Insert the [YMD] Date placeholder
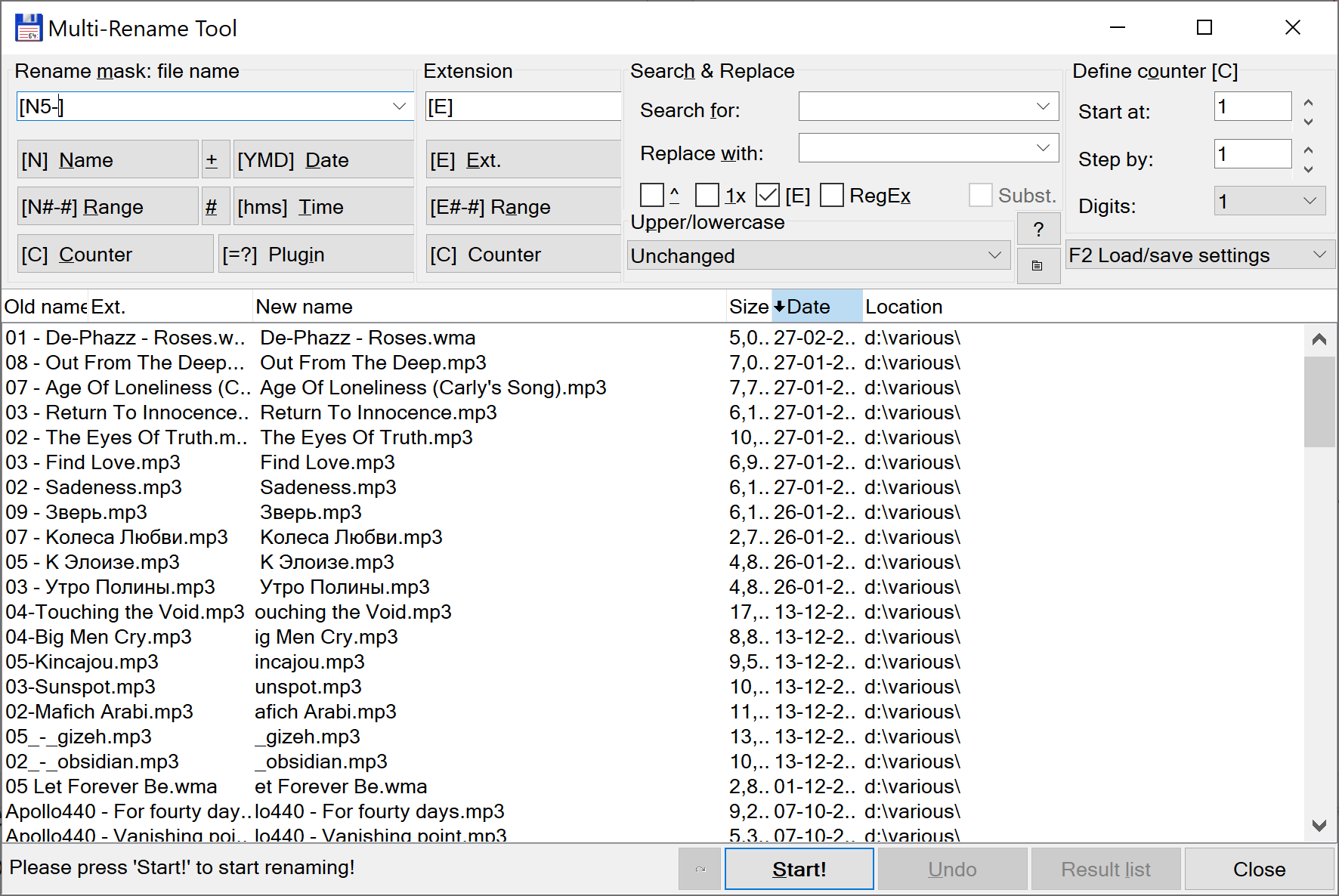Image resolution: width=1339 pixels, height=896 pixels. point(323,159)
